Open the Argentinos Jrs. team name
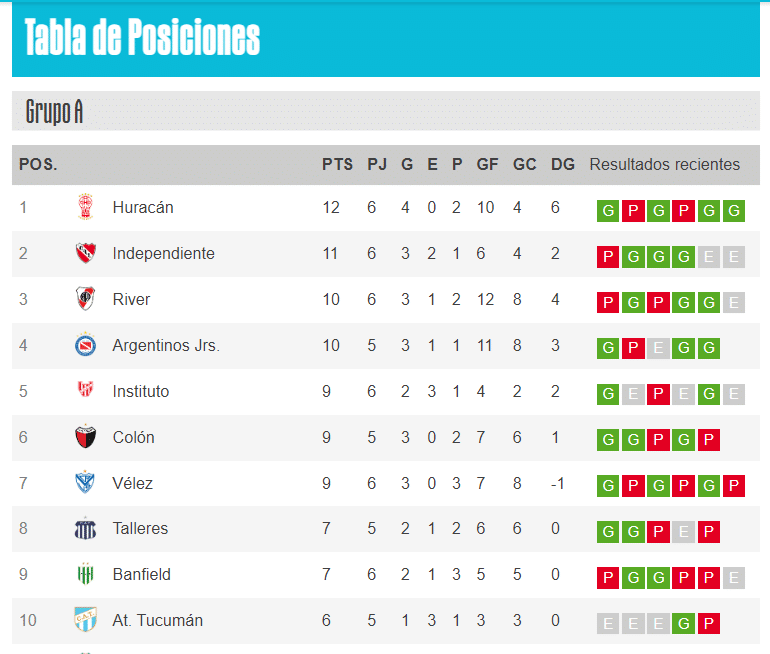This screenshot has width=770, height=654. click(x=166, y=345)
